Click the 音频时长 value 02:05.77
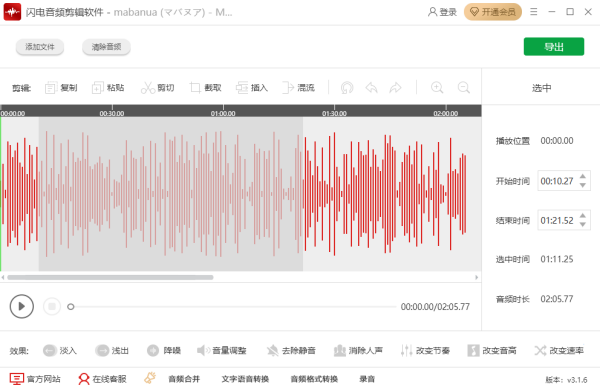This screenshot has width=600, height=388. [557, 299]
